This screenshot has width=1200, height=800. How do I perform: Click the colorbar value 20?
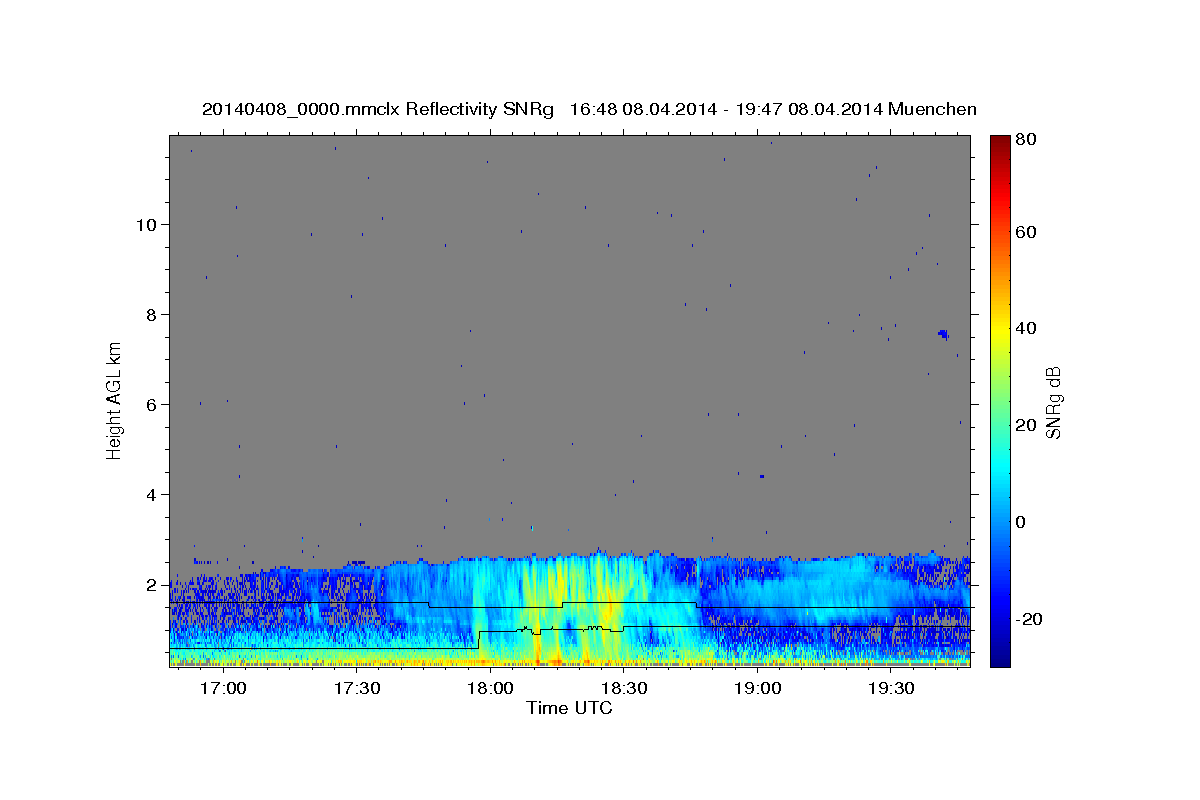click(x=1025, y=425)
